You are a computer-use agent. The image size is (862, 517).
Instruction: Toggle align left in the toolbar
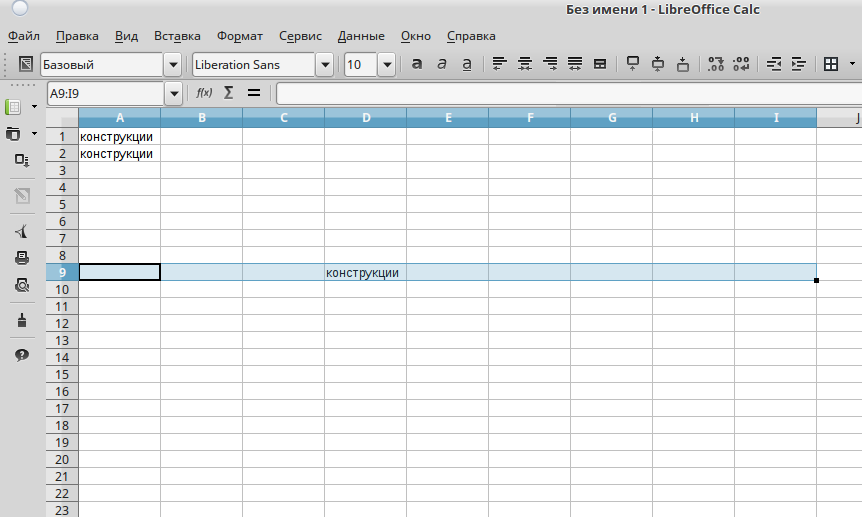pyautogui.click(x=499, y=65)
